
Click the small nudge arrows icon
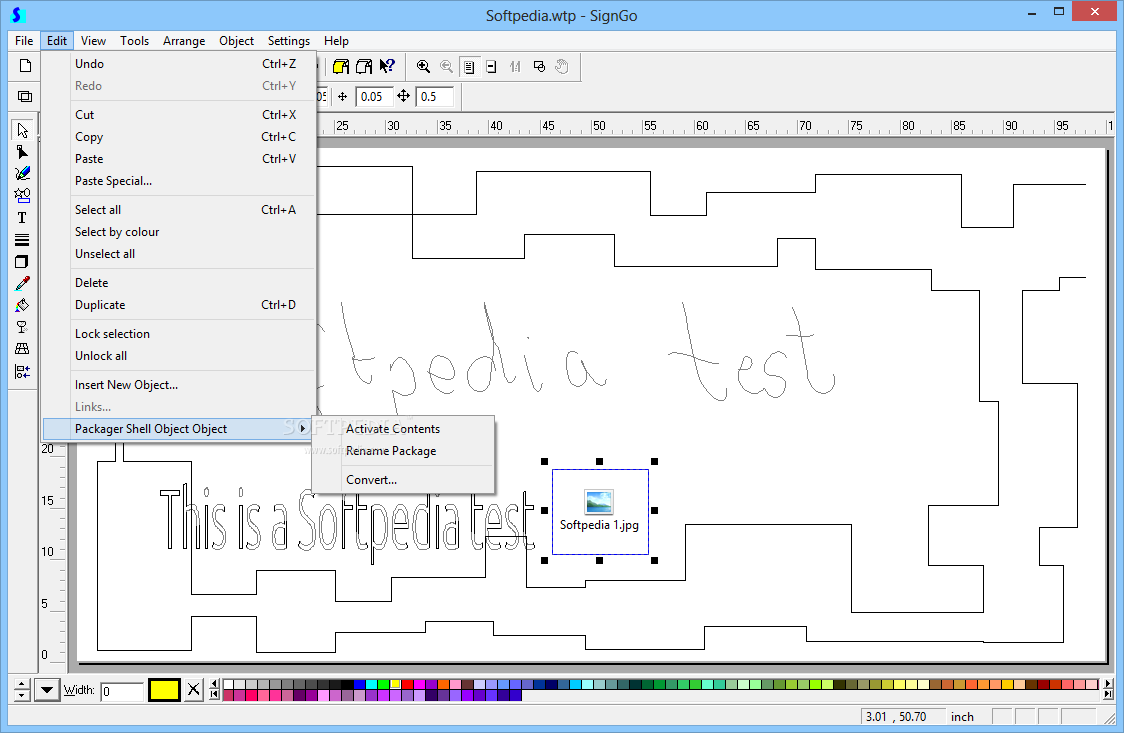tap(343, 97)
